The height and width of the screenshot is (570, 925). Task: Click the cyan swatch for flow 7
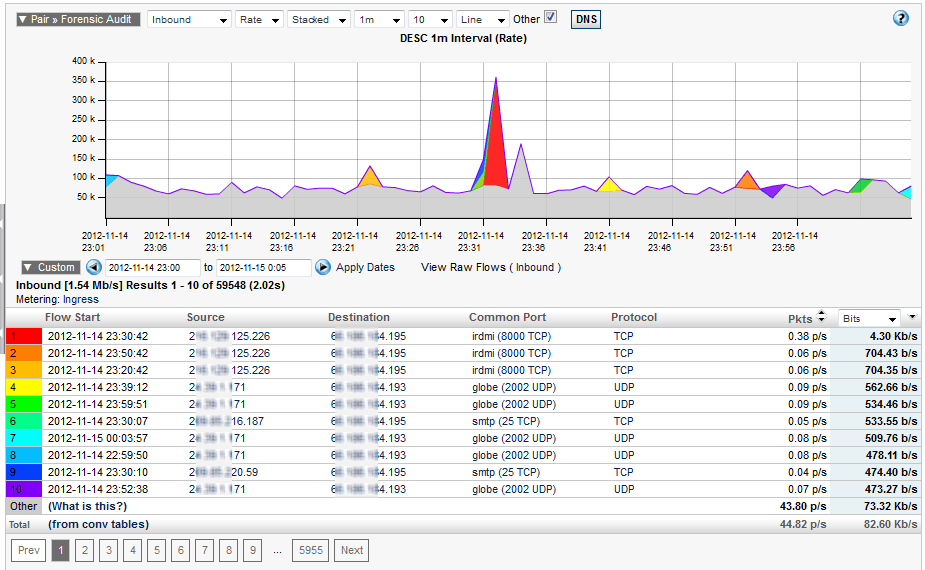click(24, 438)
